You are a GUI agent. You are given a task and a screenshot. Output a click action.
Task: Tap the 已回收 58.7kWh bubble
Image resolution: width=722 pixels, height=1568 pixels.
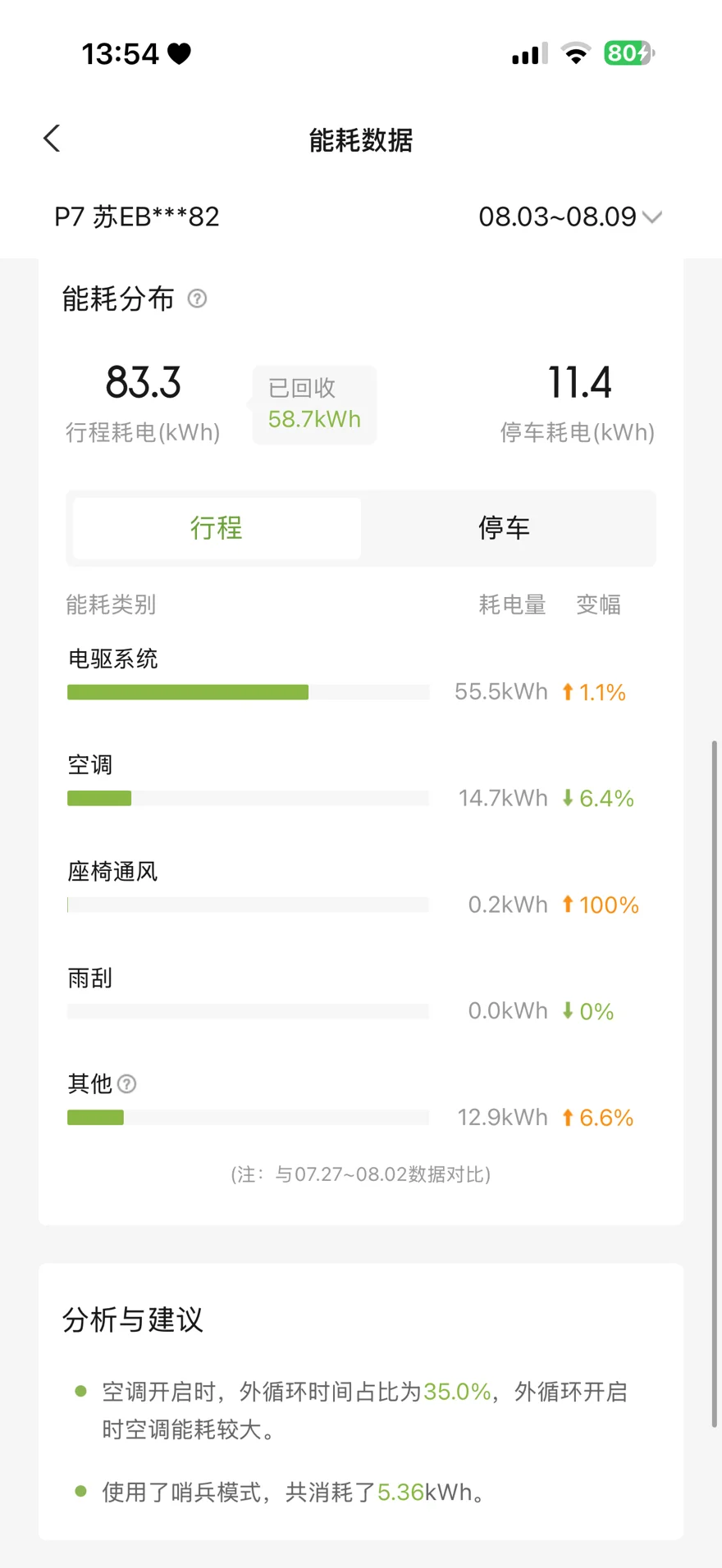[313, 404]
